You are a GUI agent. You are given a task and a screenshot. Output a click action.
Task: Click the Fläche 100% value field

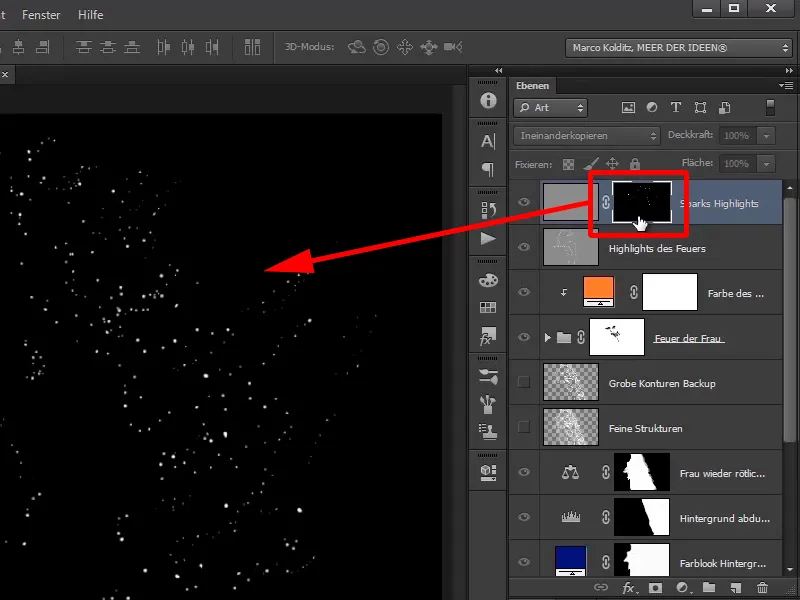pos(737,164)
